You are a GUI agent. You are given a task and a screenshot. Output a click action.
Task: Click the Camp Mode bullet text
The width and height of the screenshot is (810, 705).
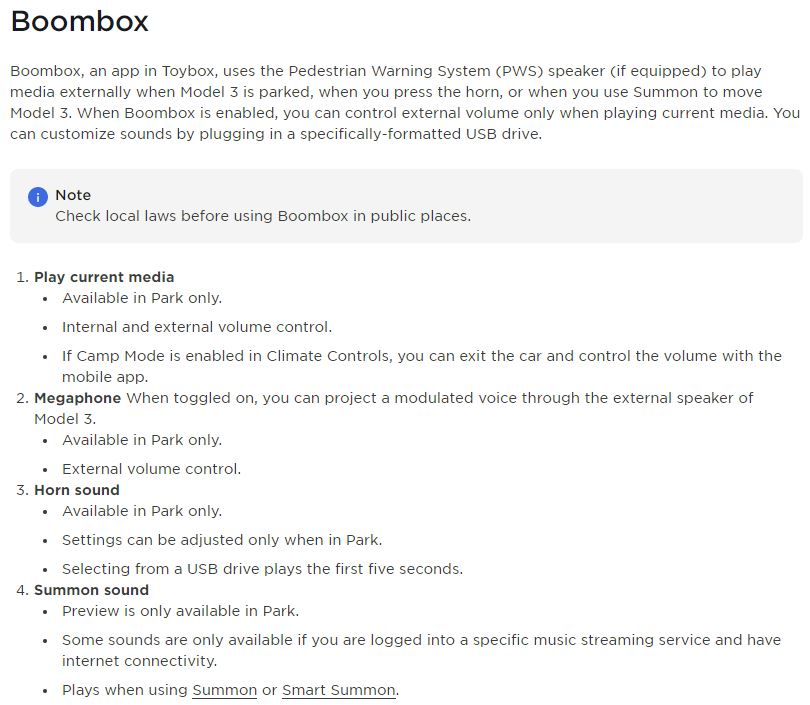point(421,356)
